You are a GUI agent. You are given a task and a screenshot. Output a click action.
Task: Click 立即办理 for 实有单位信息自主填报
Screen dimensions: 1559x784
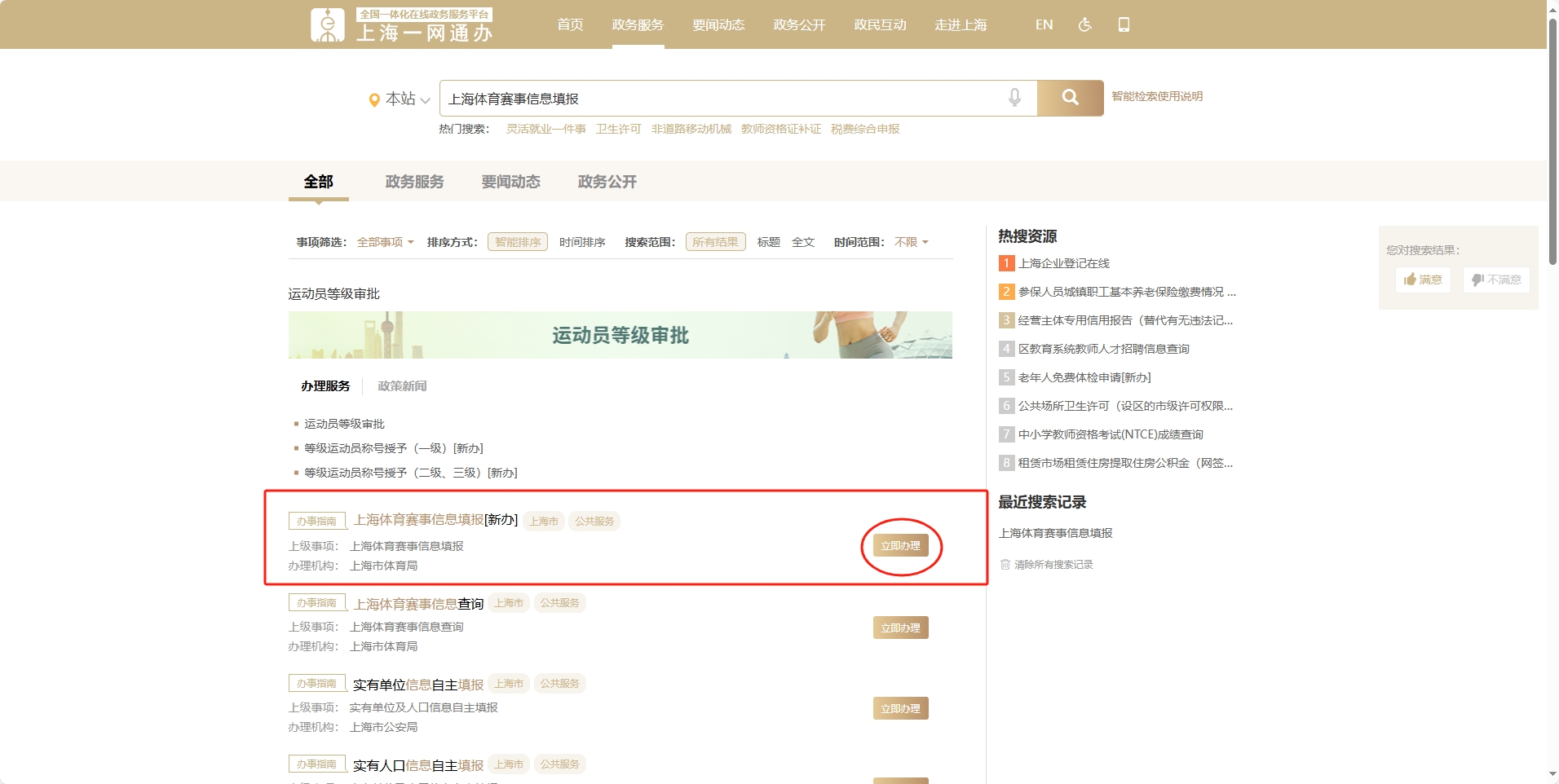[900, 708]
